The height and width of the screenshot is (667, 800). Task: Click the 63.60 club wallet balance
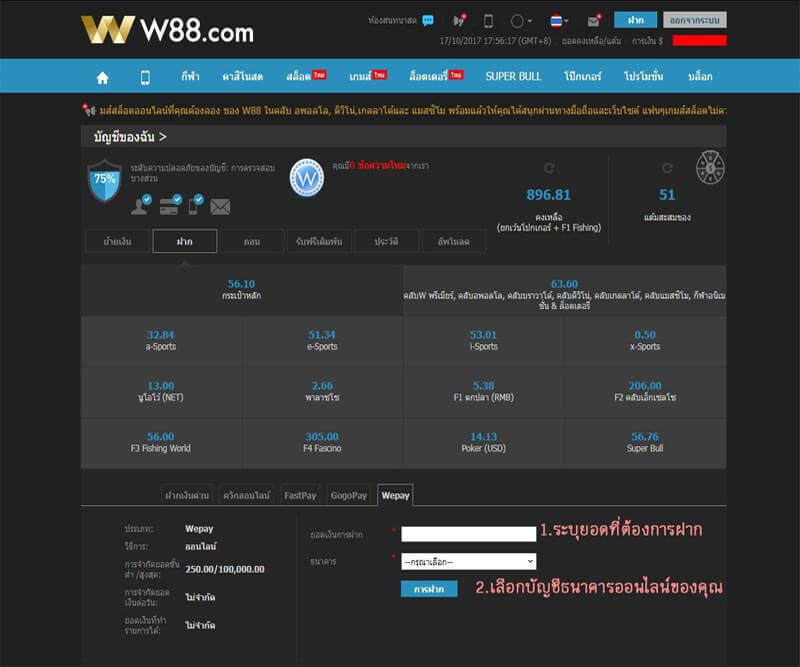[x=564, y=284]
